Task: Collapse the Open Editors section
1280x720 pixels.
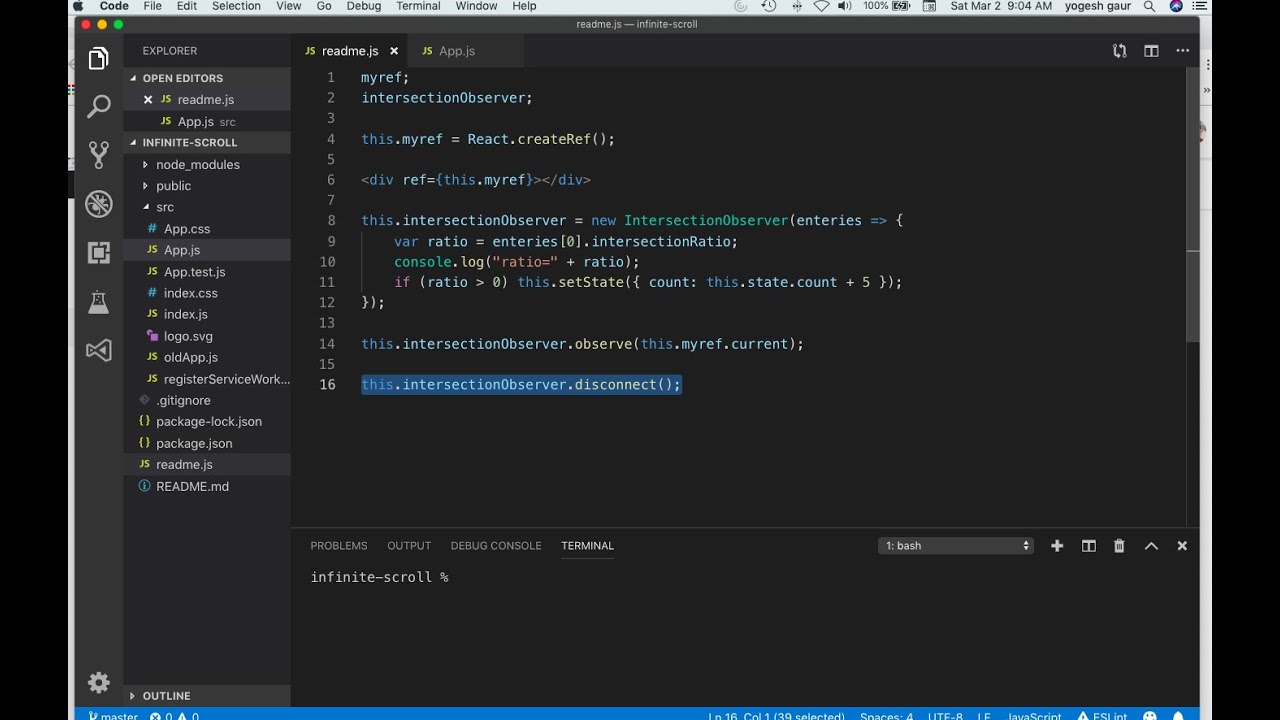Action: click(207, 78)
